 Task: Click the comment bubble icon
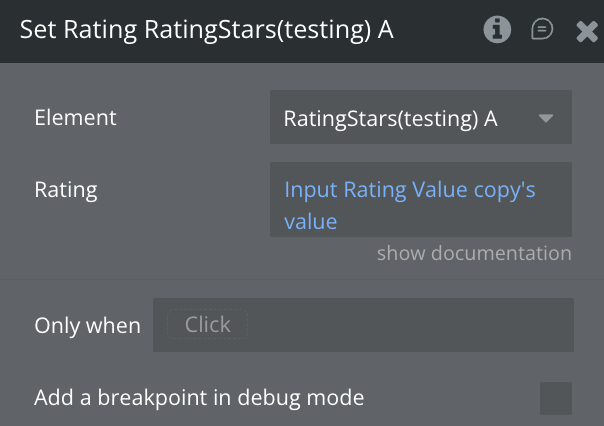[542, 30]
